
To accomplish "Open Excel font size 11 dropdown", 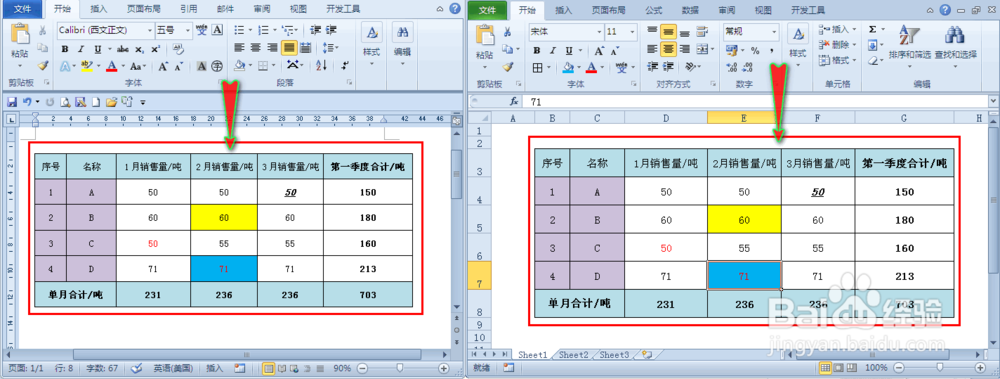I will 632,31.
